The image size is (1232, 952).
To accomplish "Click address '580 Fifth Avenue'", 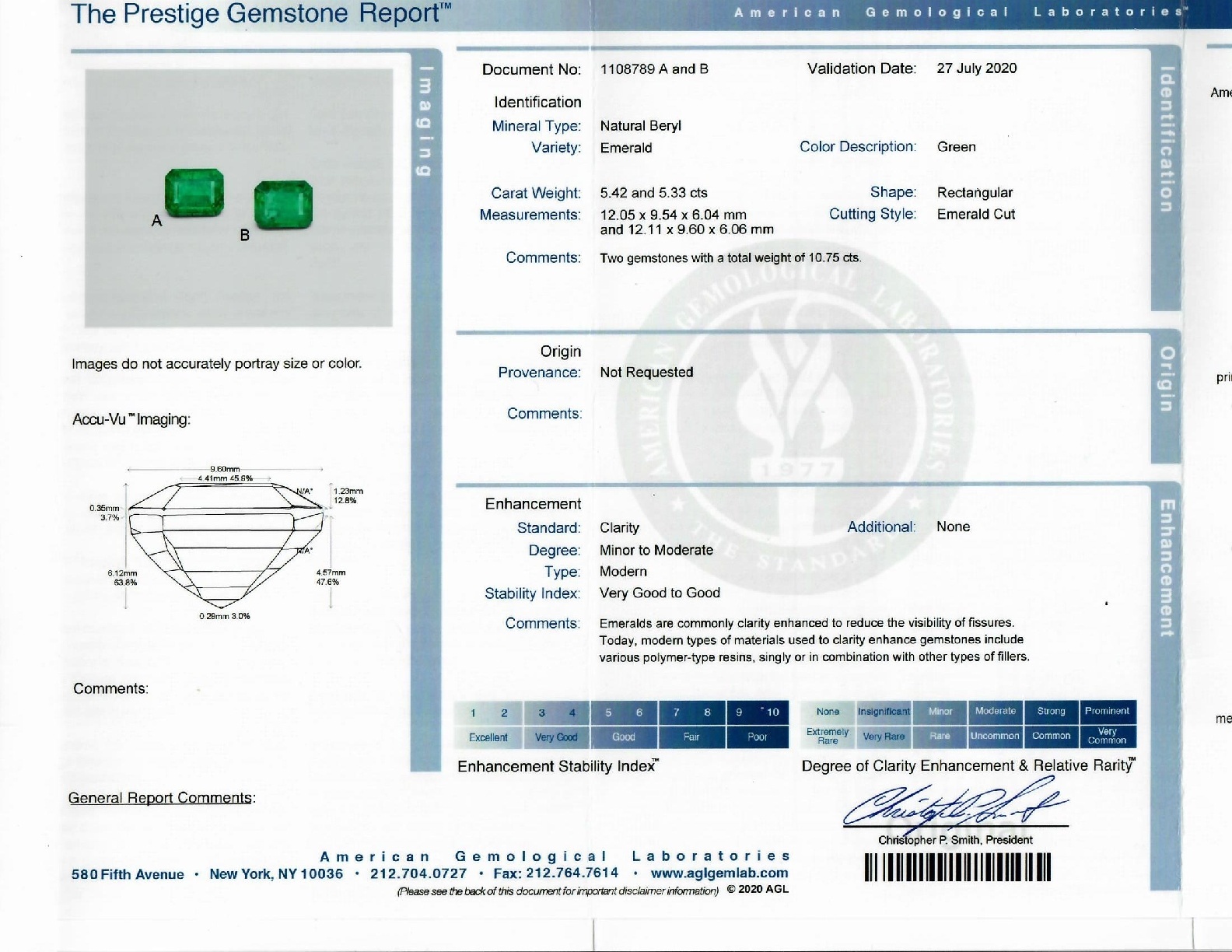I will click(128, 874).
